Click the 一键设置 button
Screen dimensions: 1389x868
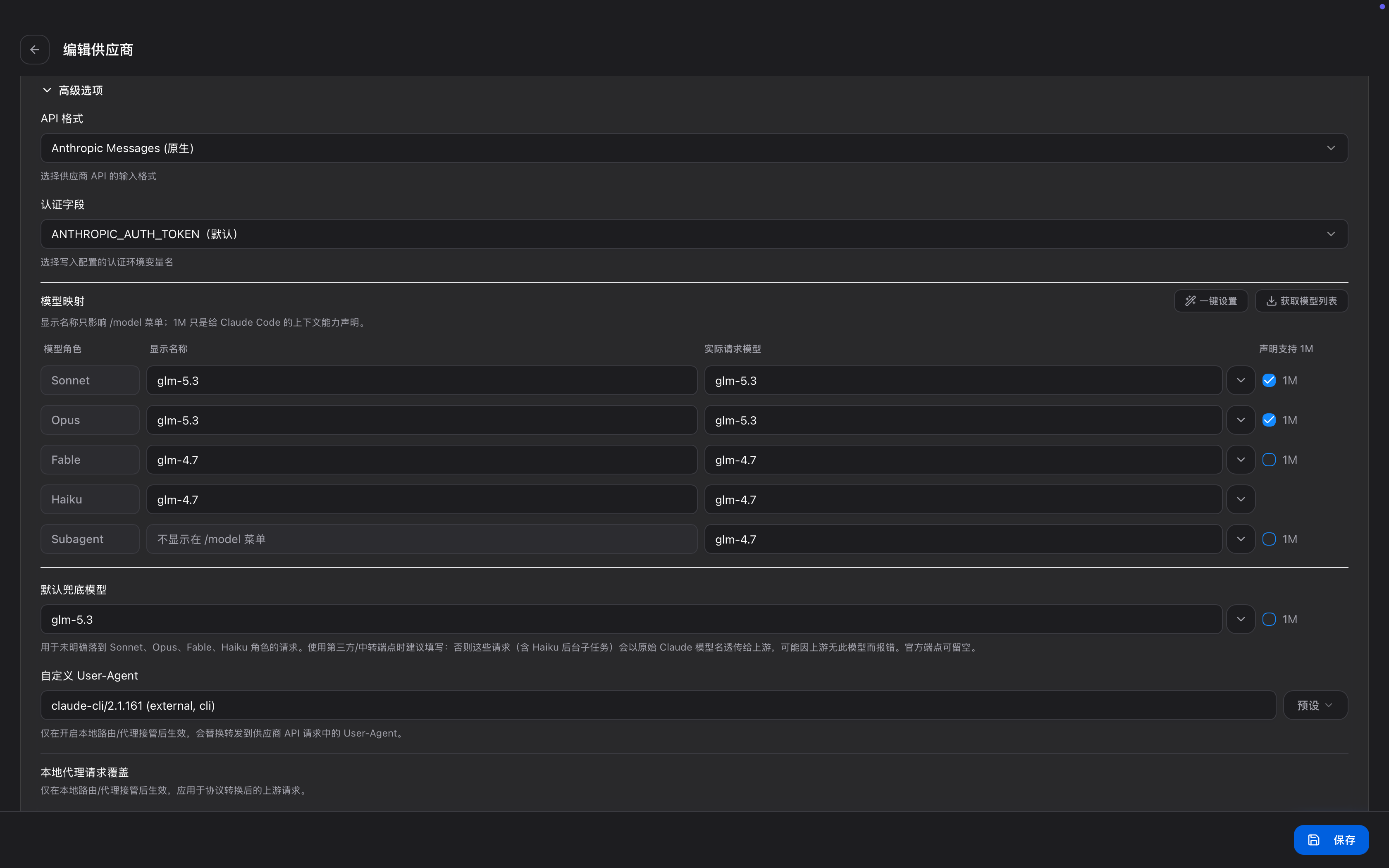click(1210, 301)
